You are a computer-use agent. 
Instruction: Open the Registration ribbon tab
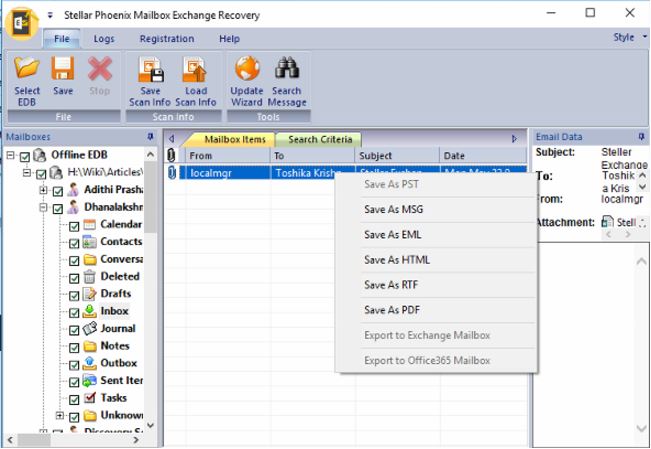167,39
